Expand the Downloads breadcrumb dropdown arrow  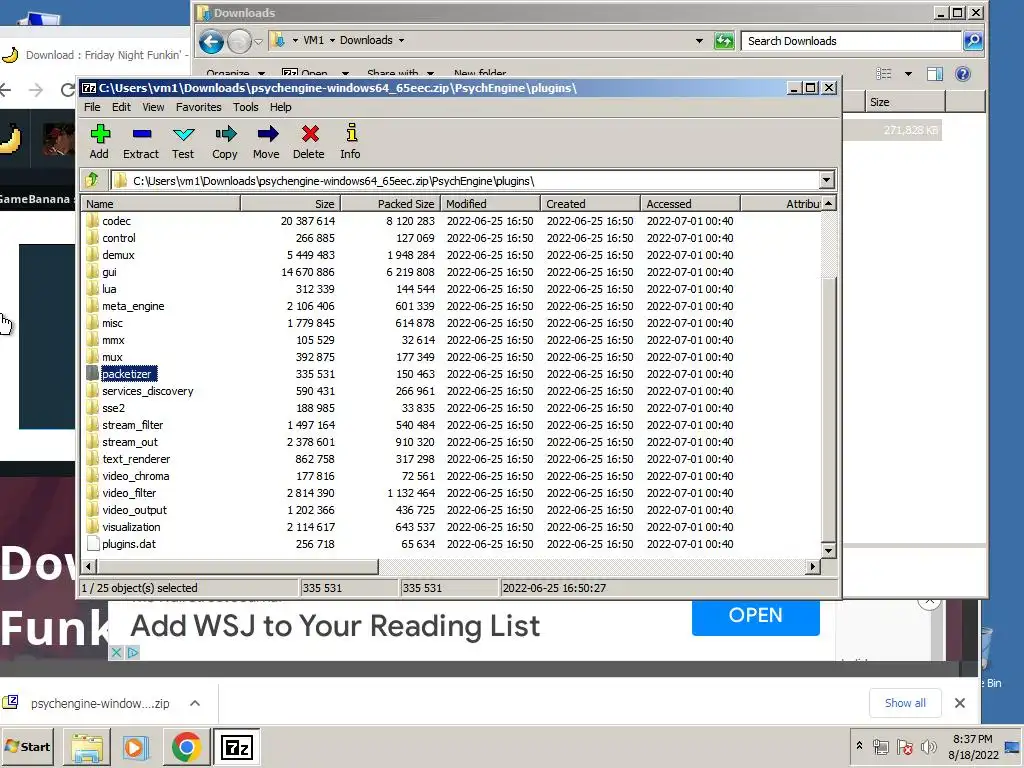click(401, 40)
